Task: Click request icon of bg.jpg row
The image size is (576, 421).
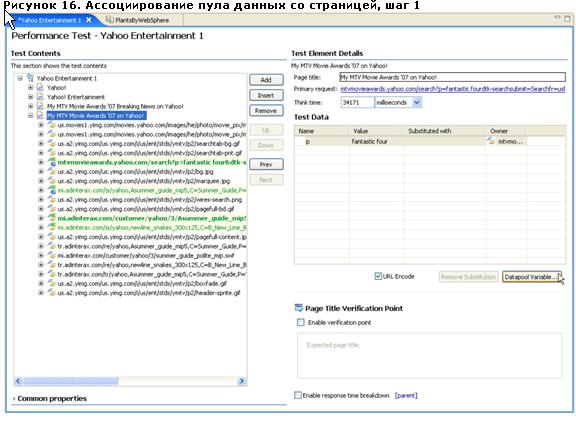Action: pyautogui.click(x=52, y=172)
